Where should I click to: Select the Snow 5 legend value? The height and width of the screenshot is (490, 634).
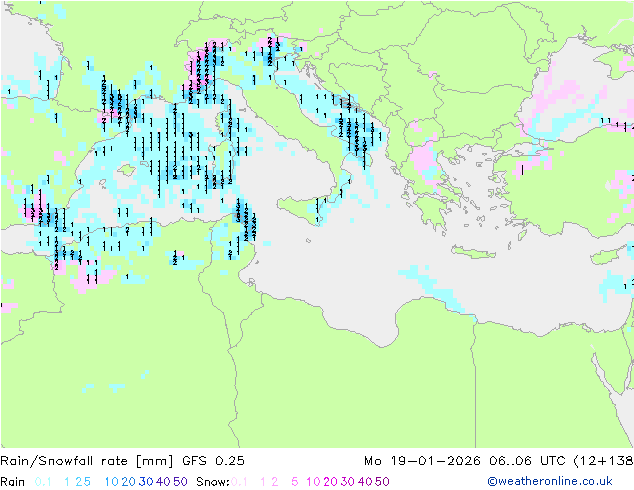pyautogui.click(x=295, y=482)
